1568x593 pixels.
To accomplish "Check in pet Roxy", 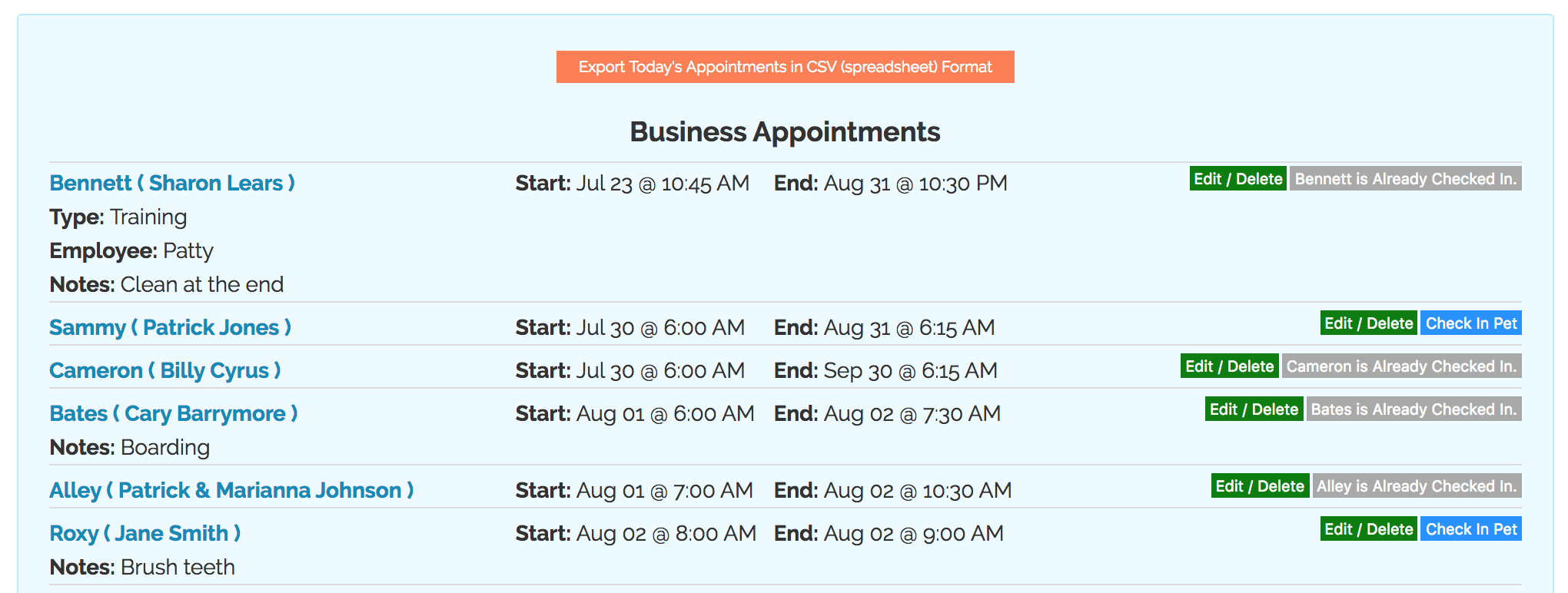I will coord(1470,529).
